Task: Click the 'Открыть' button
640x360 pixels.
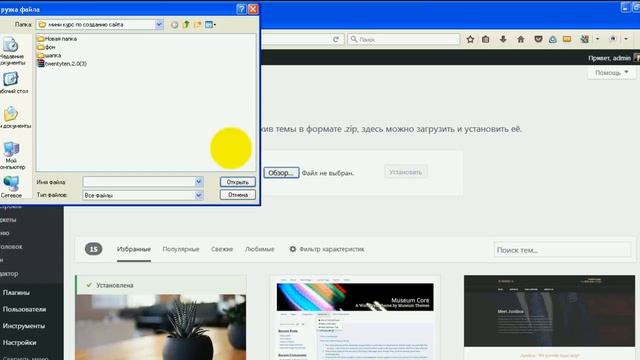Action: coord(238,182)
